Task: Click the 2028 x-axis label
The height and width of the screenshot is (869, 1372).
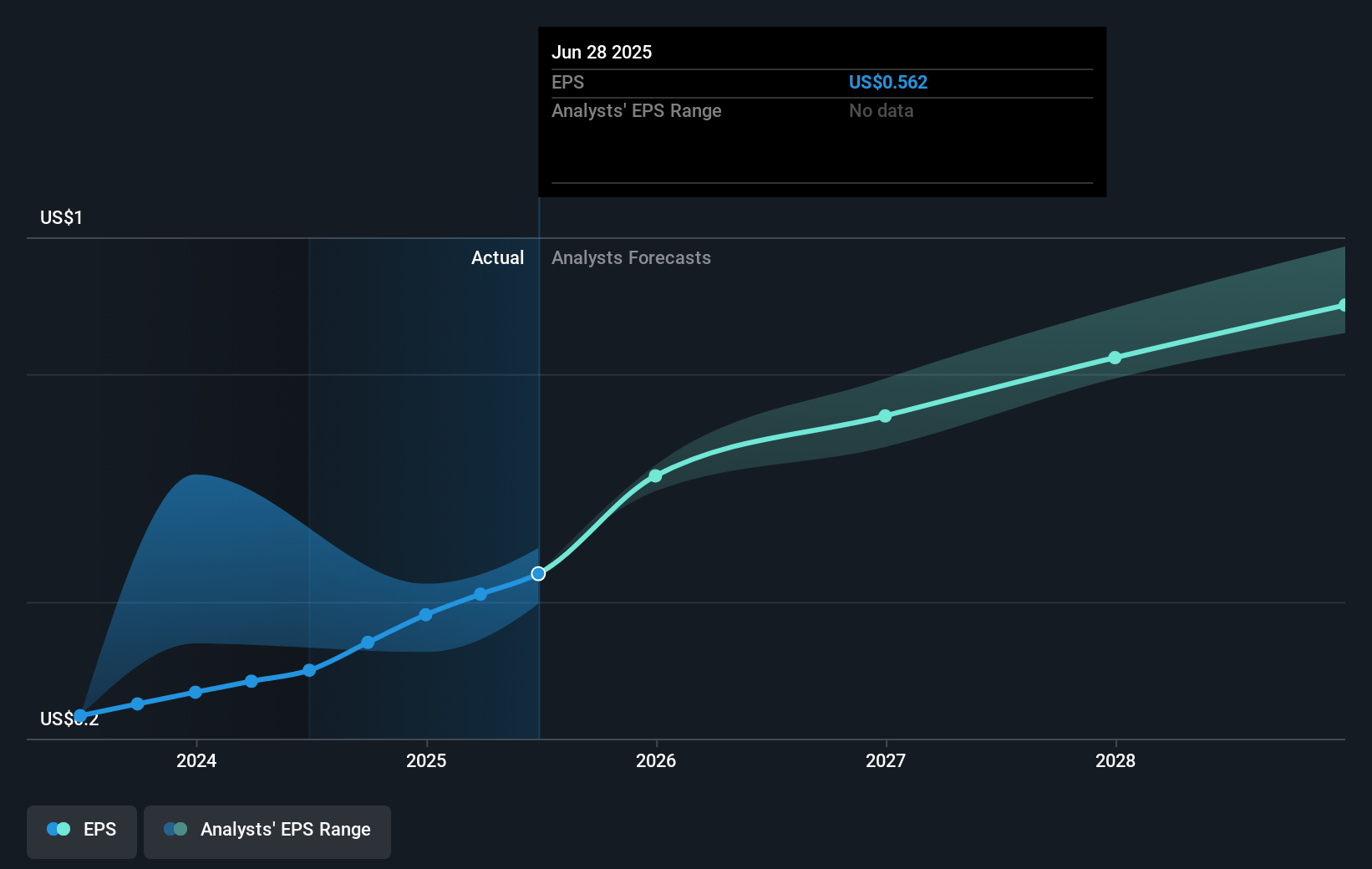Action: click(1115, 761)
